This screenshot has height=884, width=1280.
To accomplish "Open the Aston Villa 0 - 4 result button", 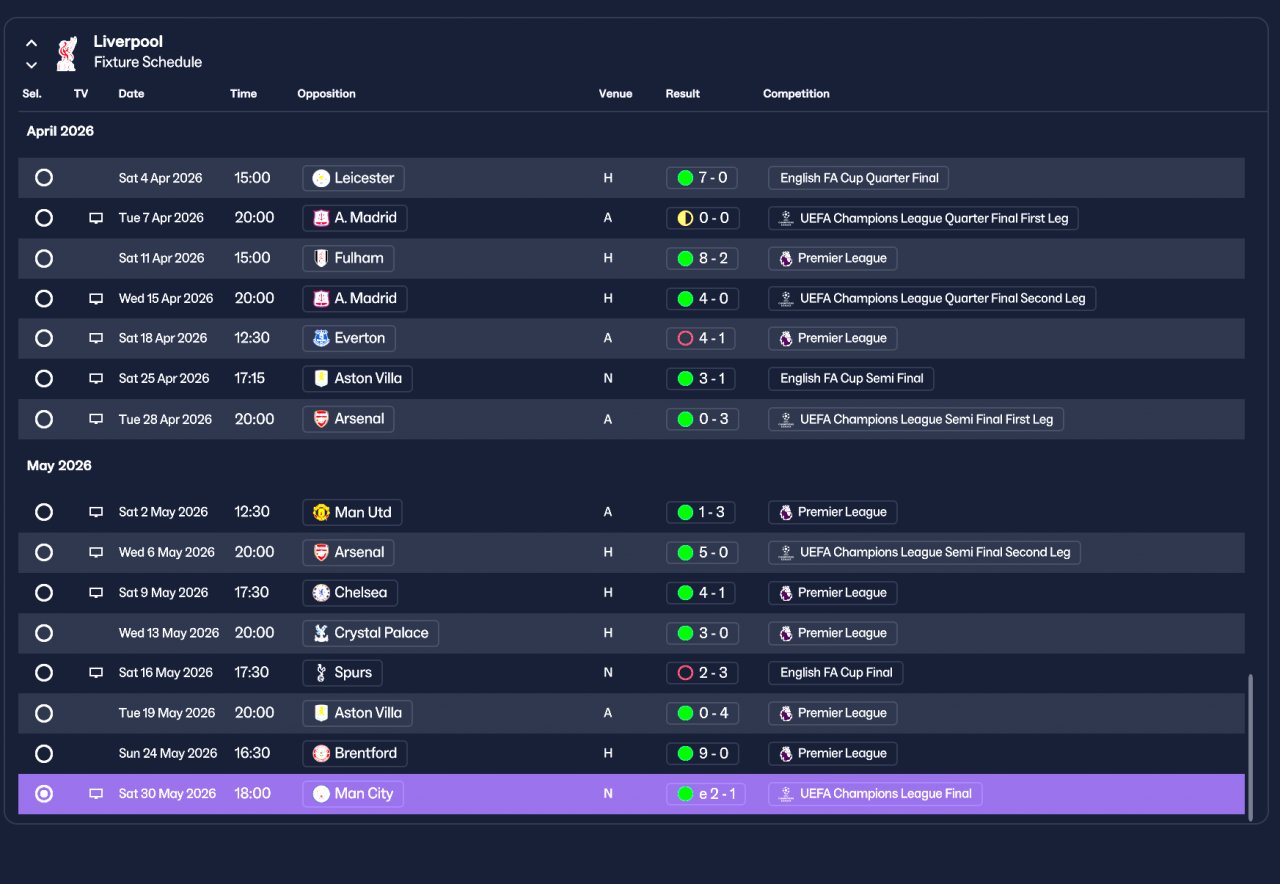I will 703,713.
